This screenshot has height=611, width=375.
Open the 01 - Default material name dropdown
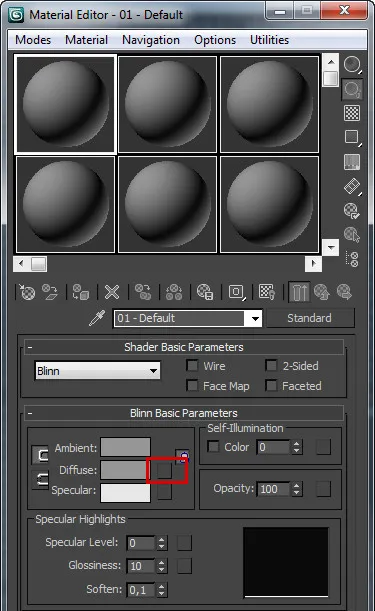coord(188,318)
